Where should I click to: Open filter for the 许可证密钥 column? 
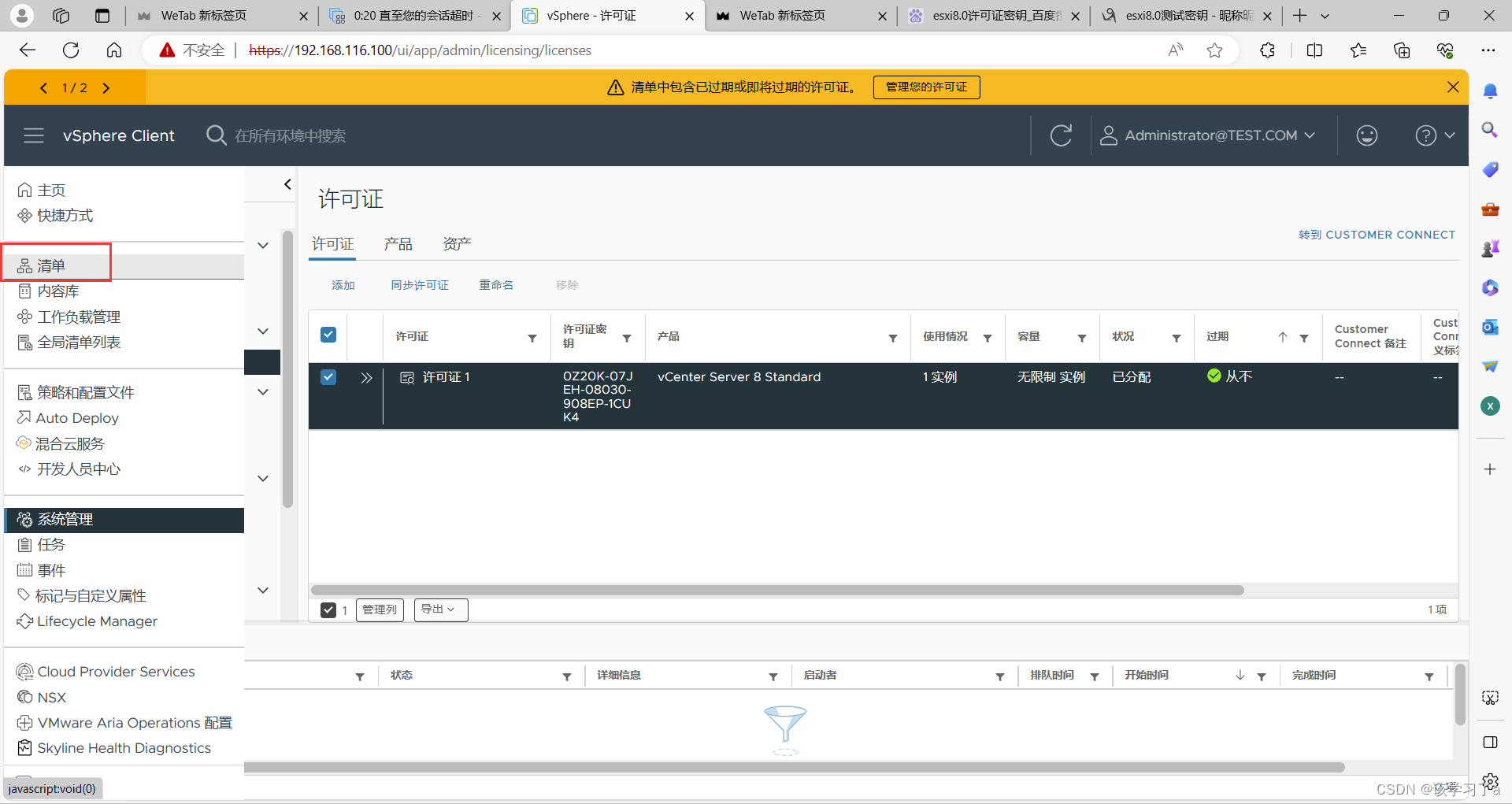[x=627, y=338]
